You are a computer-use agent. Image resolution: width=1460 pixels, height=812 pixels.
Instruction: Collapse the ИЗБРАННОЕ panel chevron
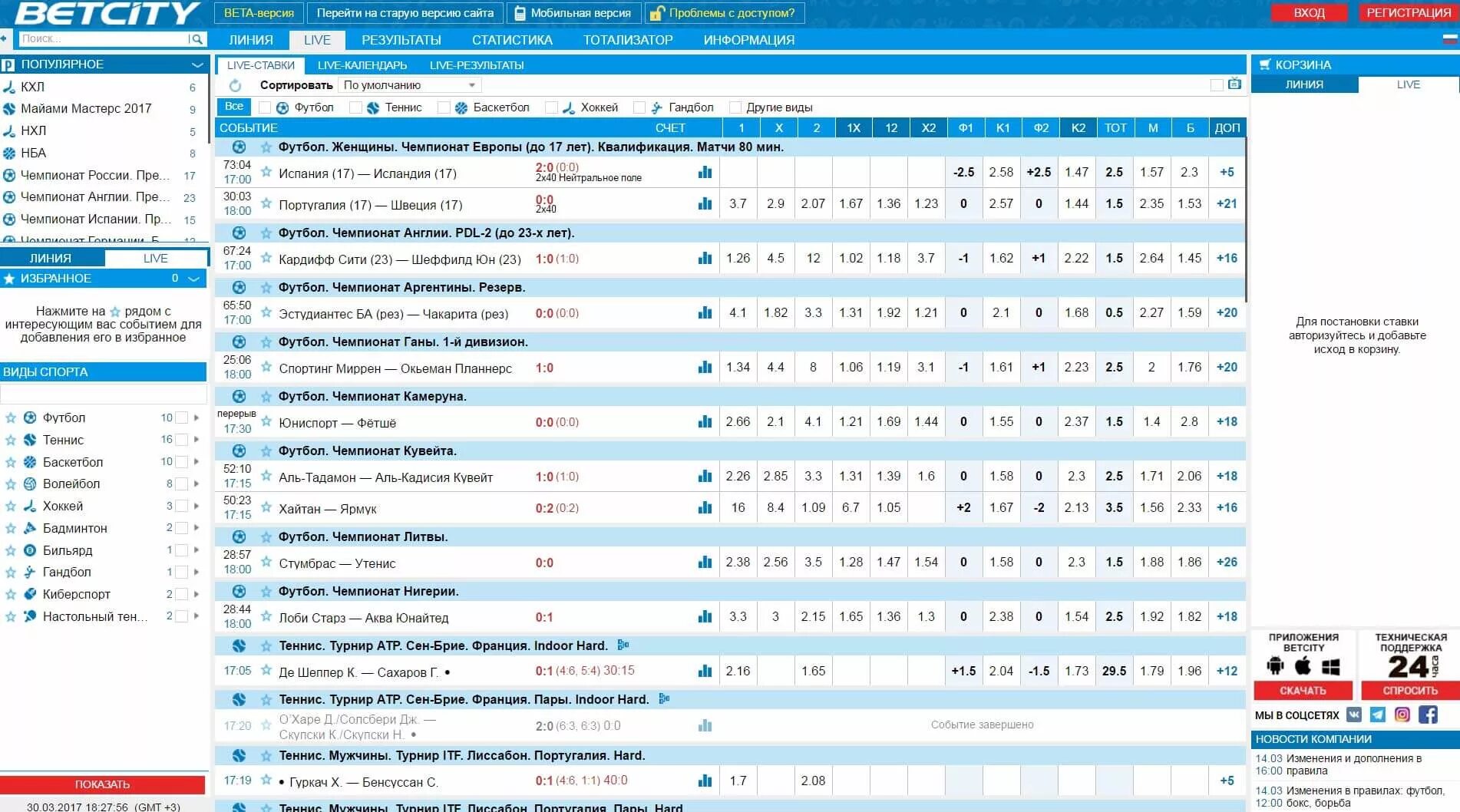[194, 279]
